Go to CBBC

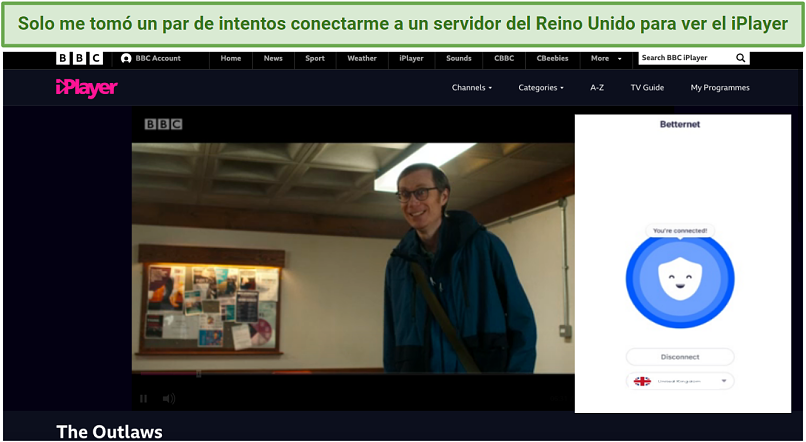(504, 59)
